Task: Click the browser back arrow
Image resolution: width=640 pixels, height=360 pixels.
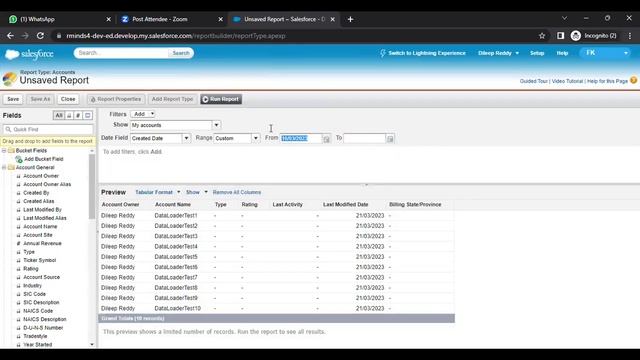Action: coord(10,36)
